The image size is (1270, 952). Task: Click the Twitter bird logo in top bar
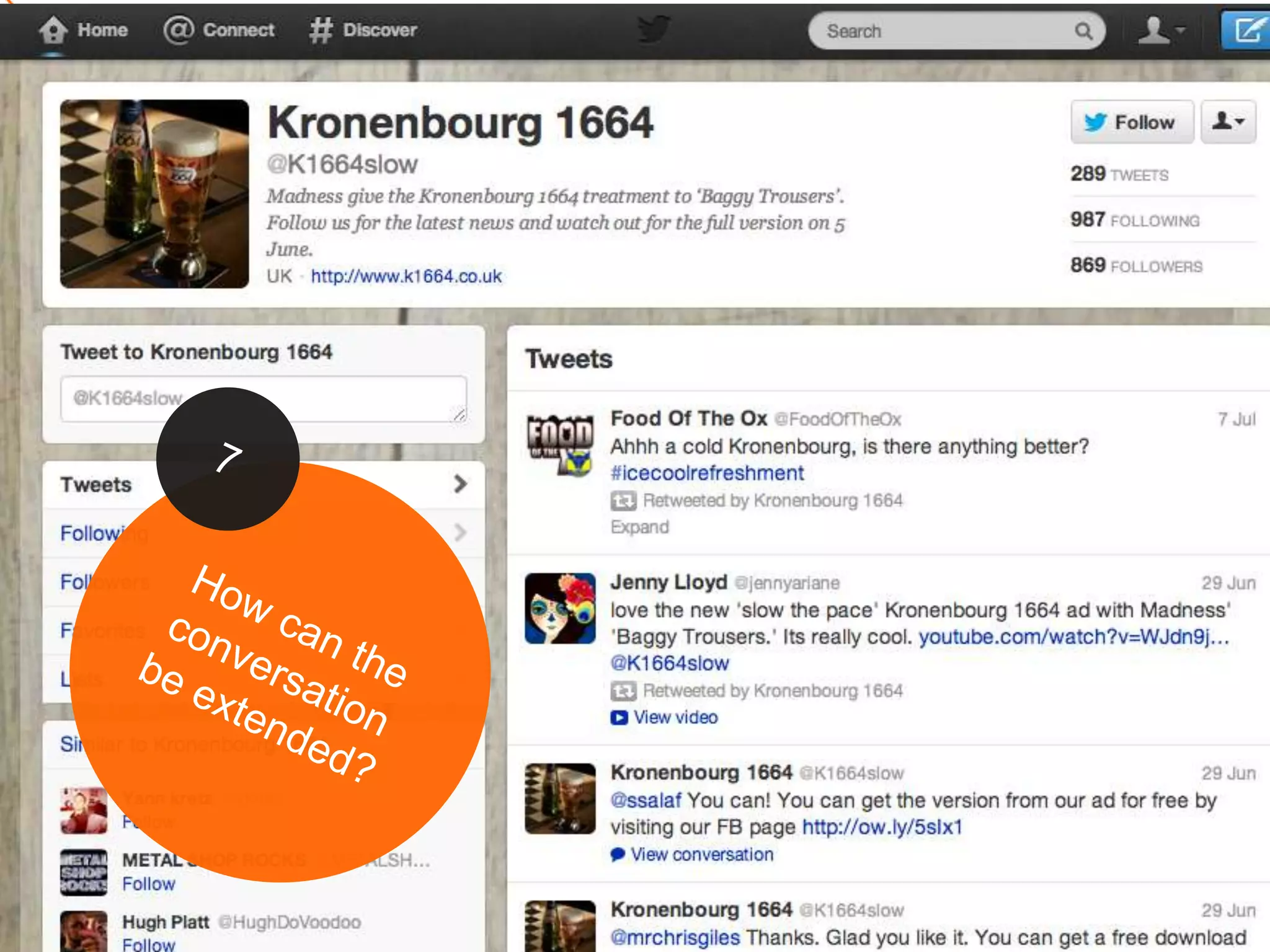[x=654, y=29]
